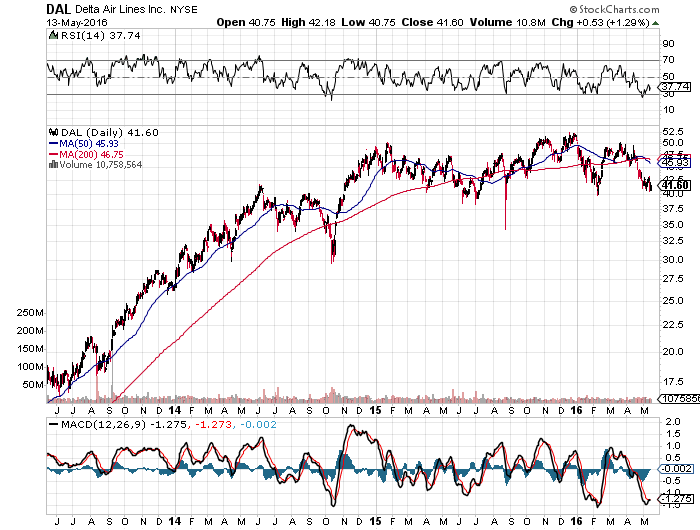Click the MACD legend line icon
The width and height of the screenshot is (700, 530).
point(54,424)
